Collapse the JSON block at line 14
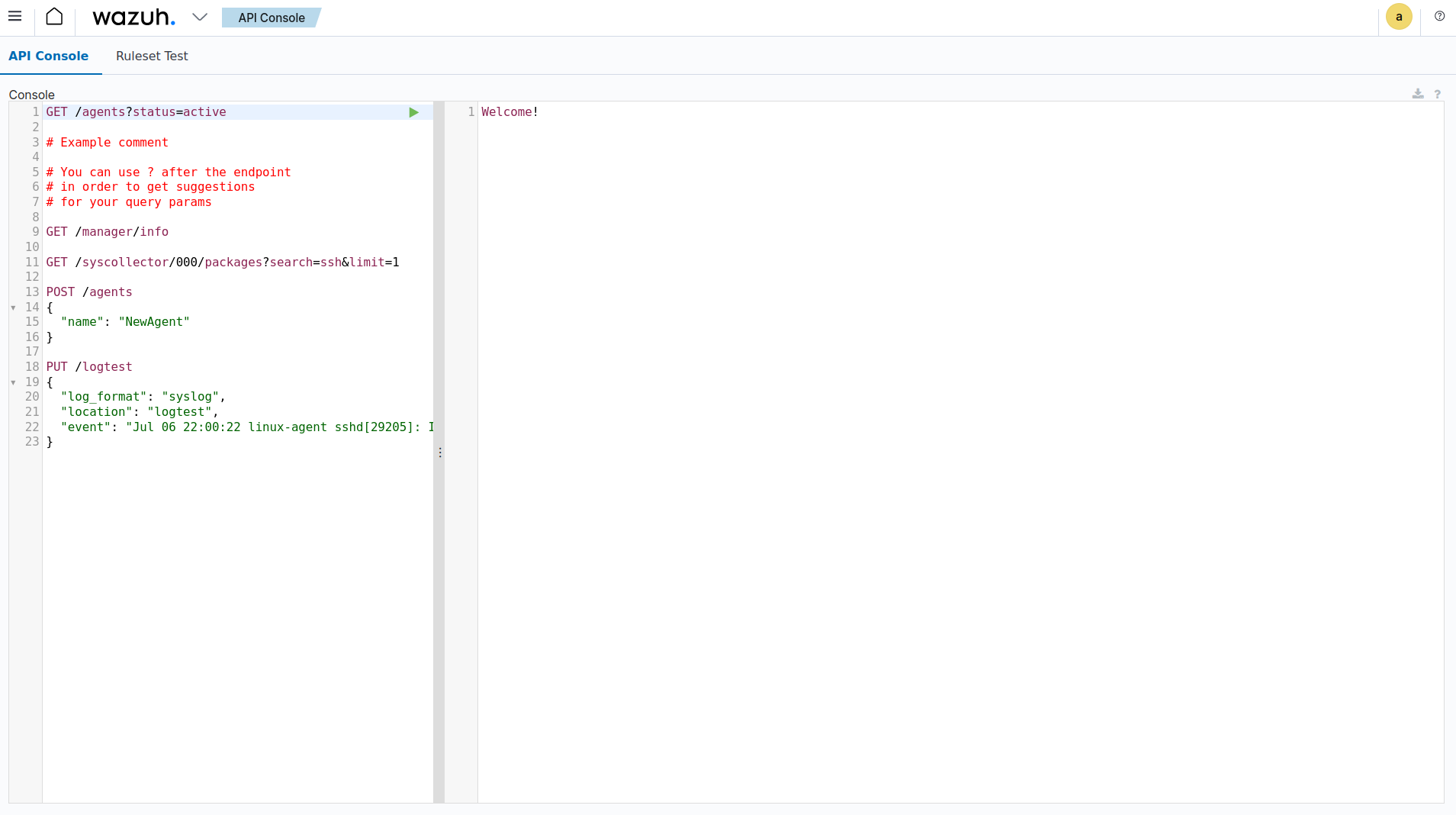The width and height of the screenshot is (1456, 815). tap(13, 308)
